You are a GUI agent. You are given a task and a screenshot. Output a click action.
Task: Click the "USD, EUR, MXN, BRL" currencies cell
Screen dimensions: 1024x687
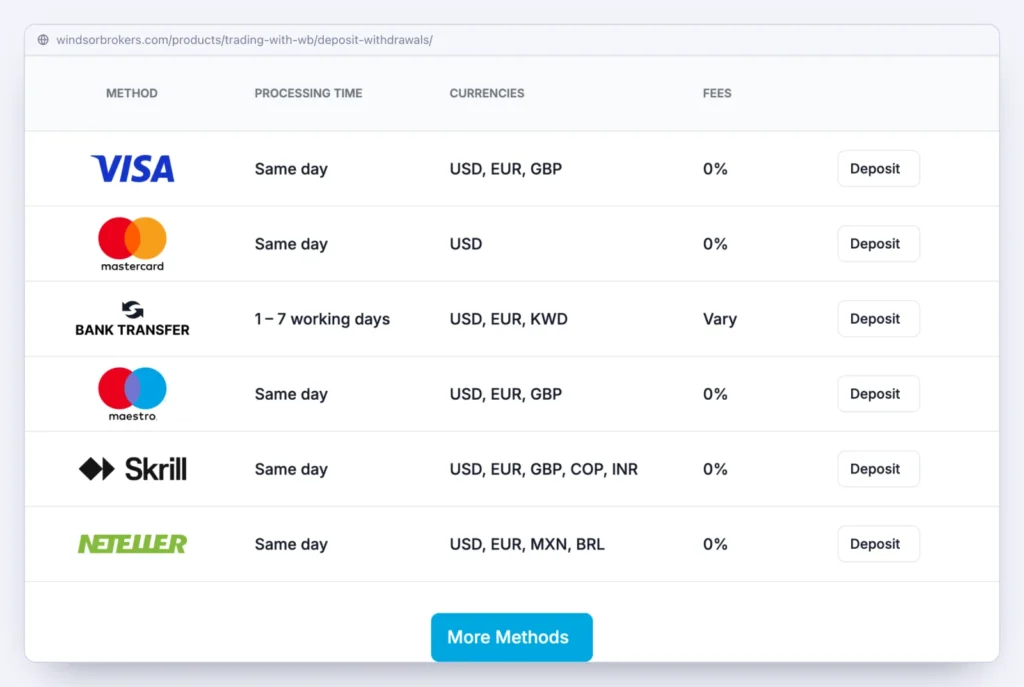527,544
